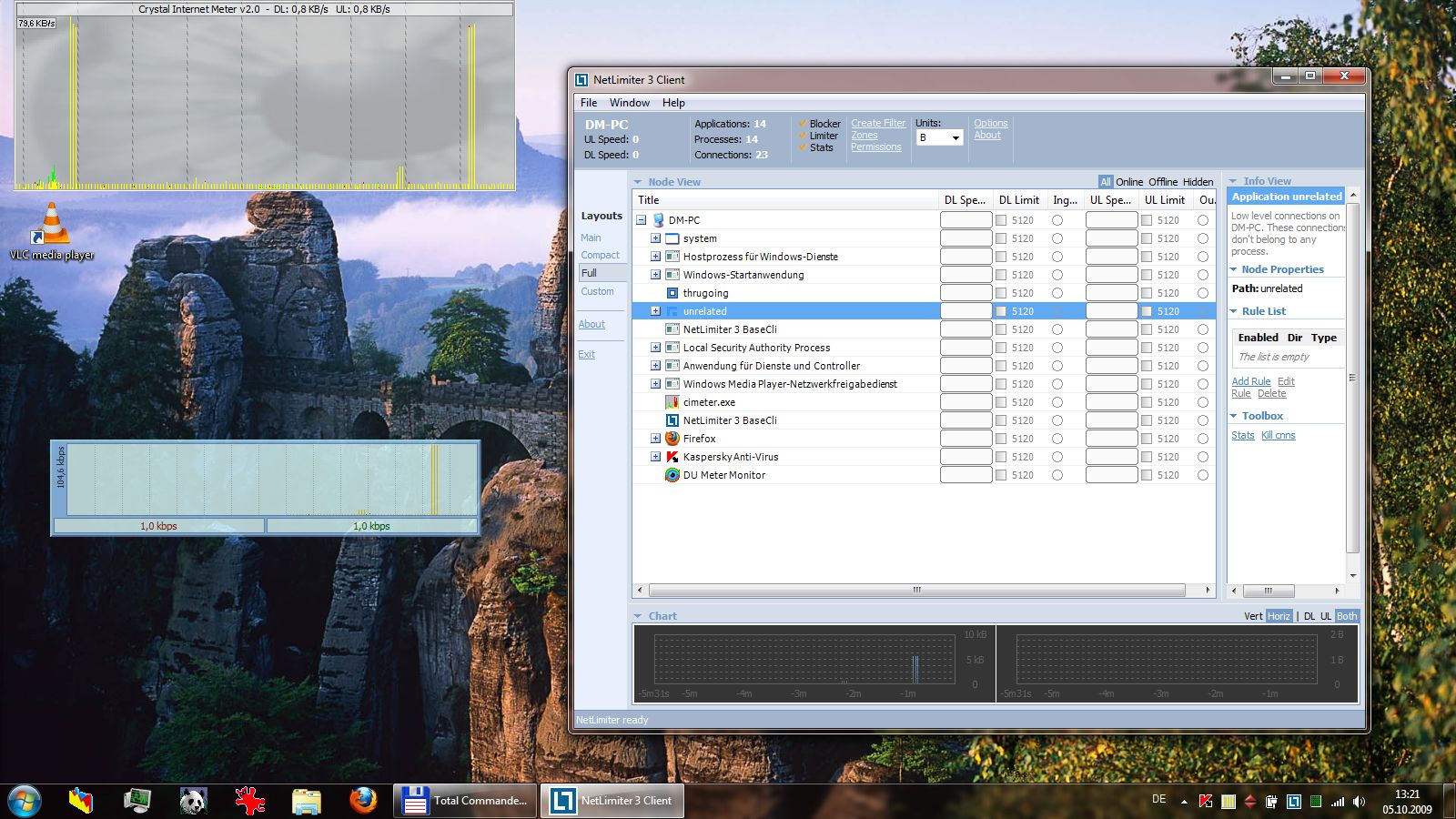Collapse the Chart panel
1456x819 pixels.
[638, 616]
